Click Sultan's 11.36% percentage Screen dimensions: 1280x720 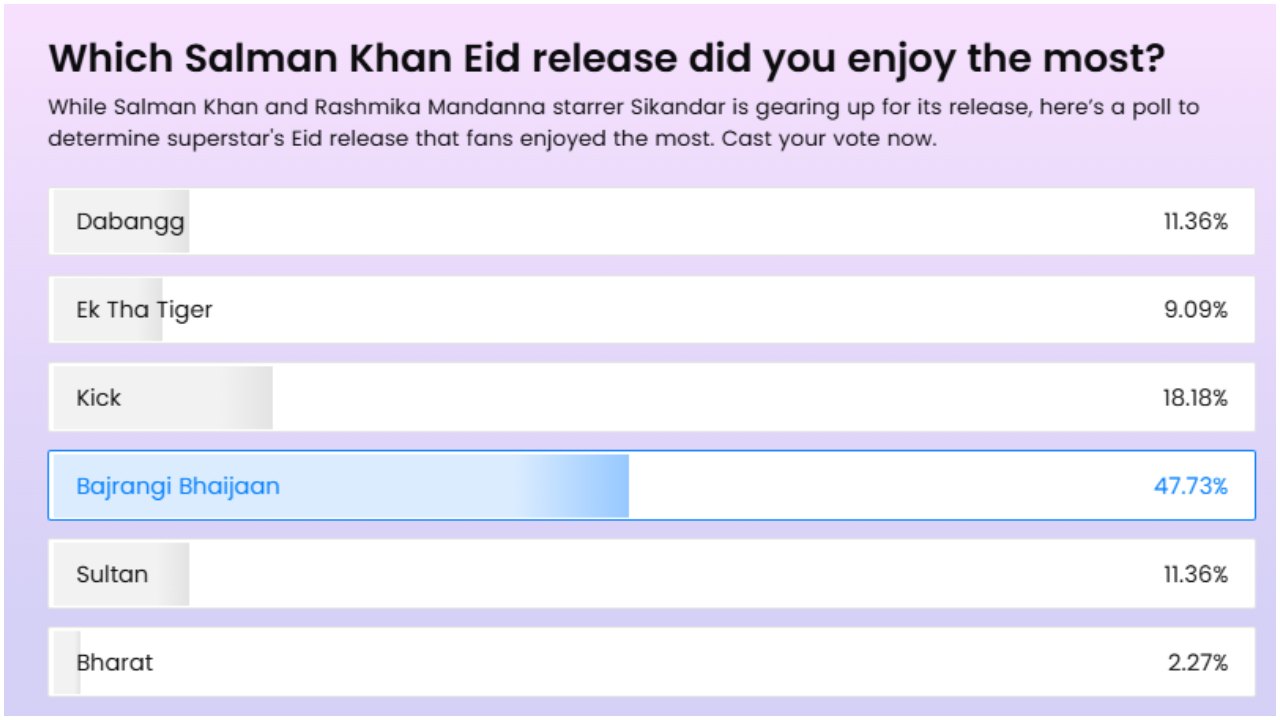[x=1195, y=574]
